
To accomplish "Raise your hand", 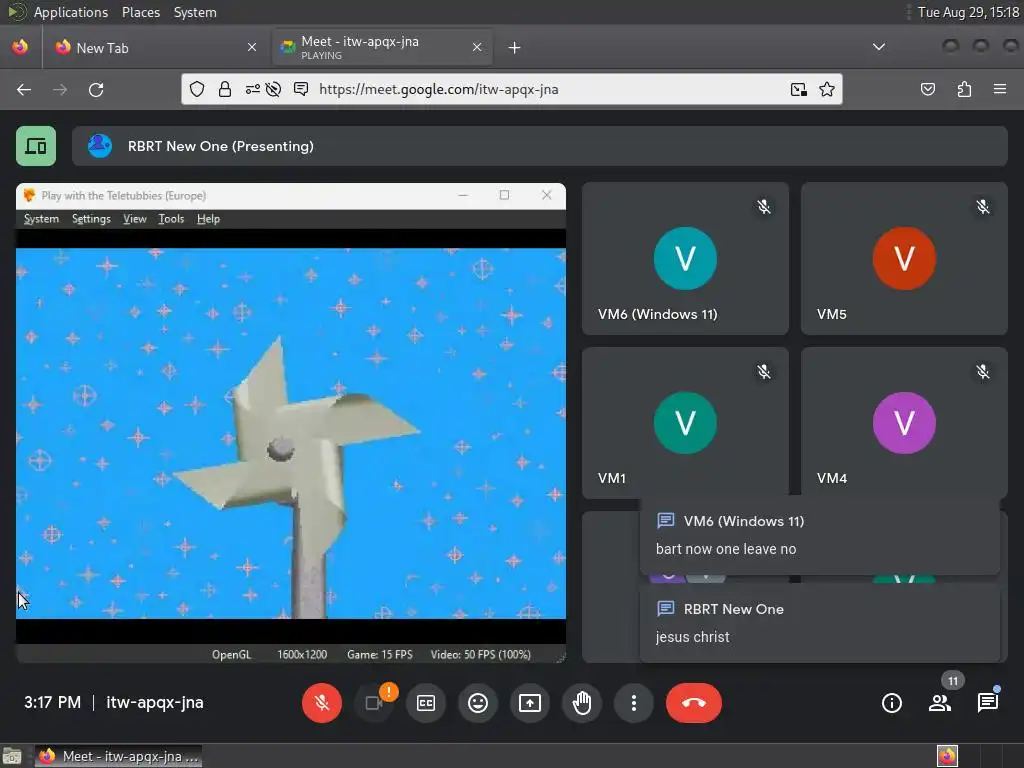I will [x=582, y=703].
